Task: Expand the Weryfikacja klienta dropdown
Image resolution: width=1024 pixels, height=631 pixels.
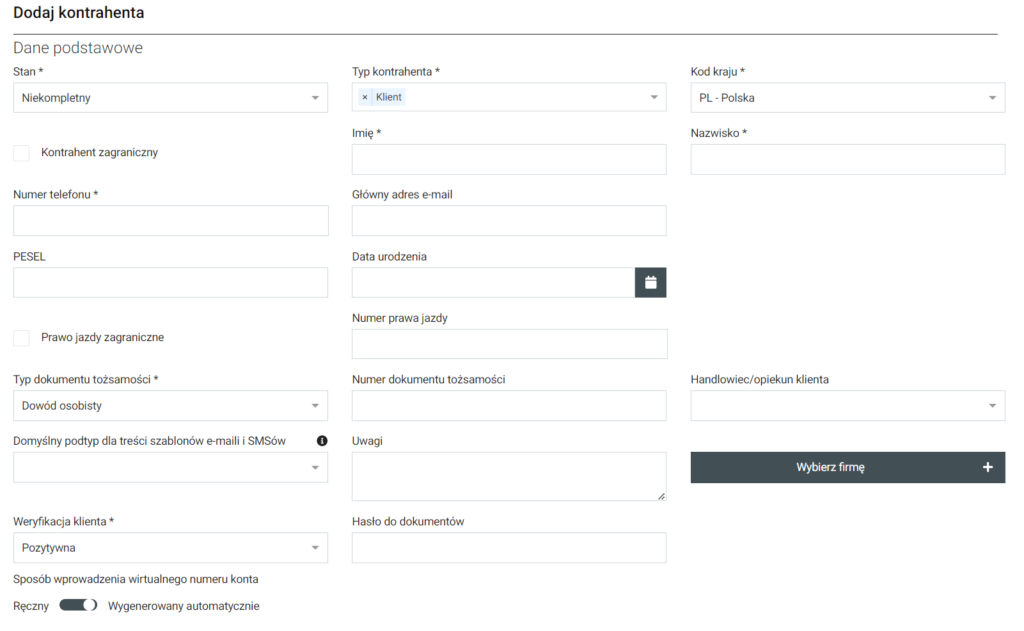Action: coord(170,548)
